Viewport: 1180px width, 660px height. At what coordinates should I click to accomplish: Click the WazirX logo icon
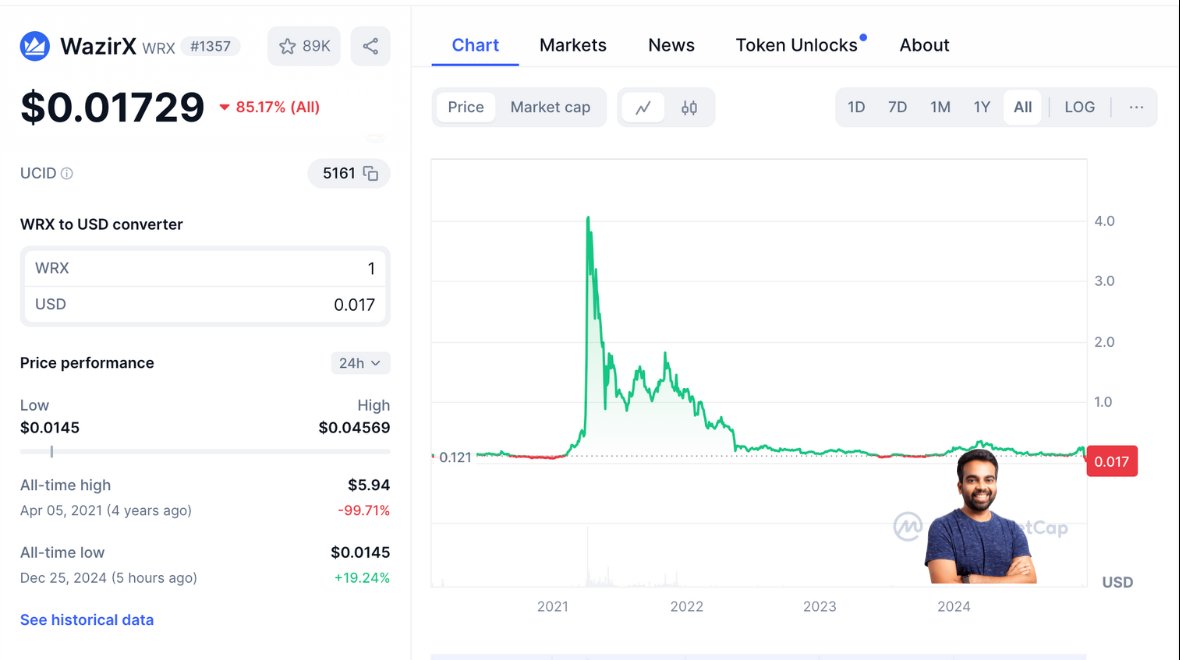35,46
